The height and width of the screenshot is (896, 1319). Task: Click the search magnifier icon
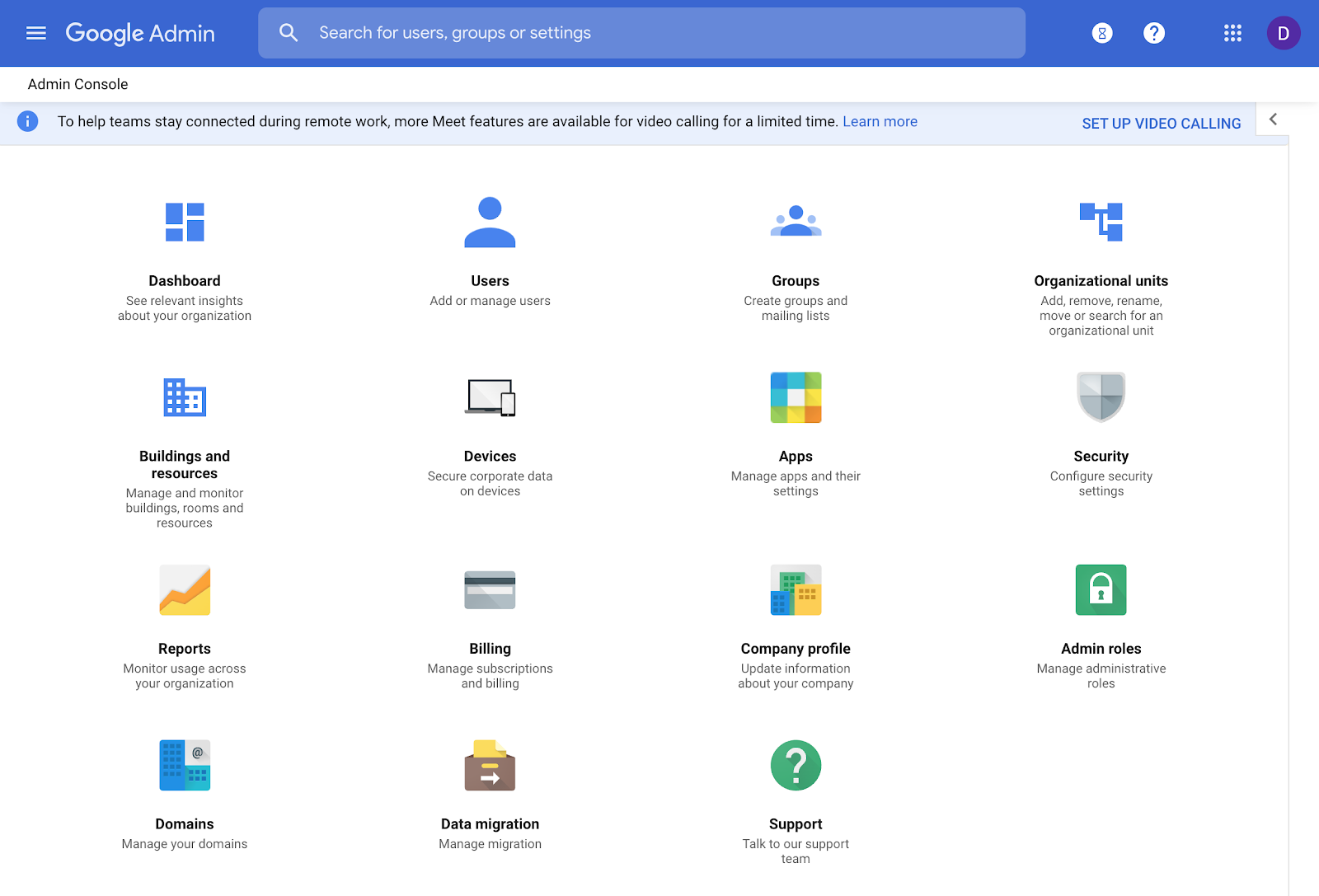[289, 33]
